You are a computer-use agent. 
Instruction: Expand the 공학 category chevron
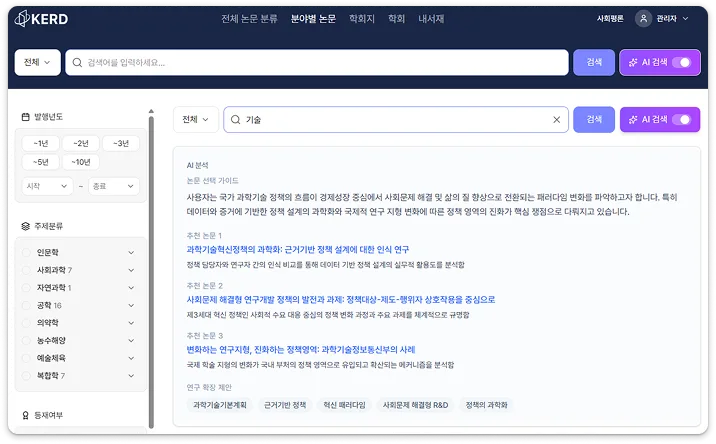131,306
